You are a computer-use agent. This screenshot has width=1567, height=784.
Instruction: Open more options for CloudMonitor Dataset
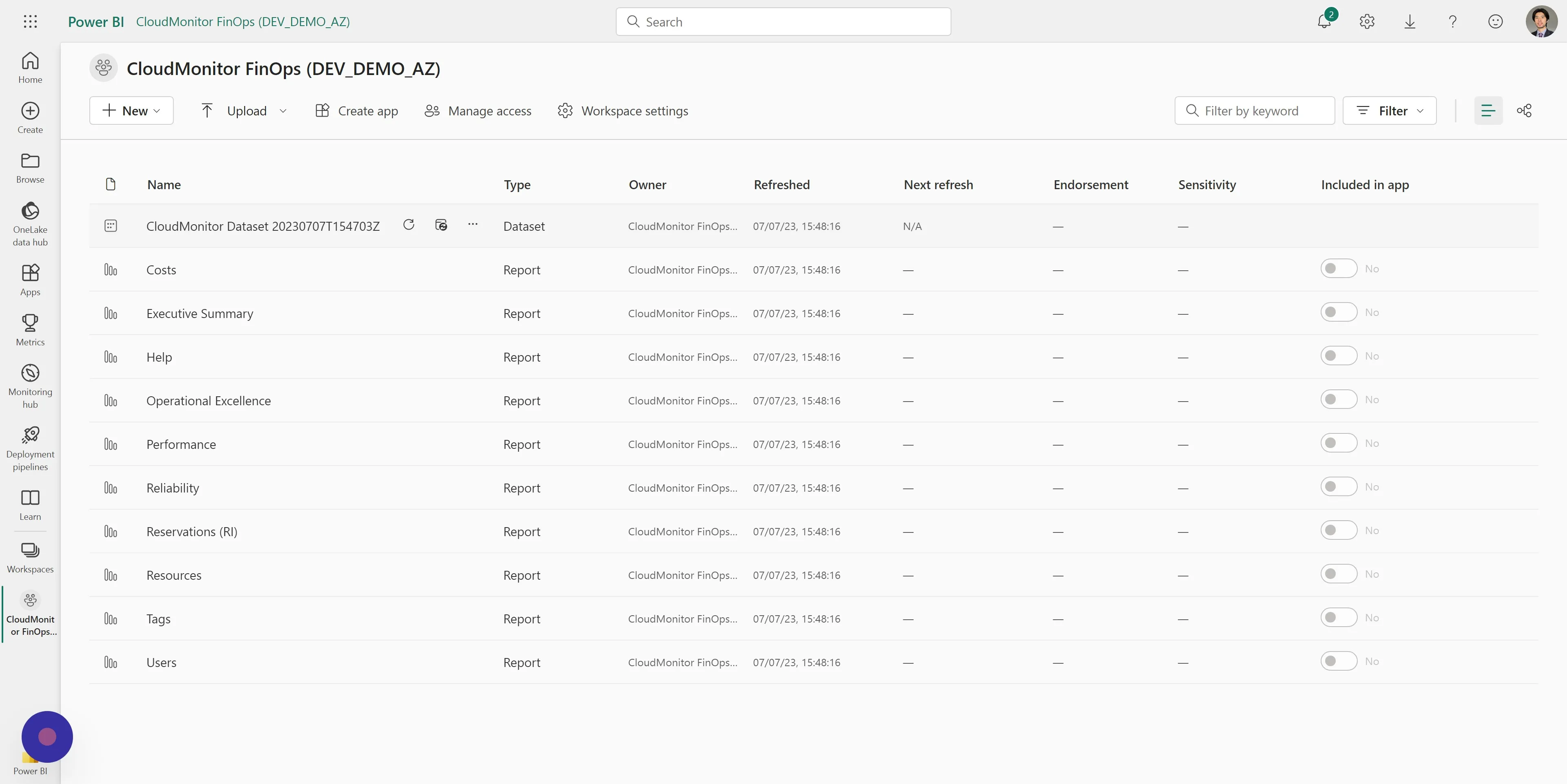[x=473, y=224]
